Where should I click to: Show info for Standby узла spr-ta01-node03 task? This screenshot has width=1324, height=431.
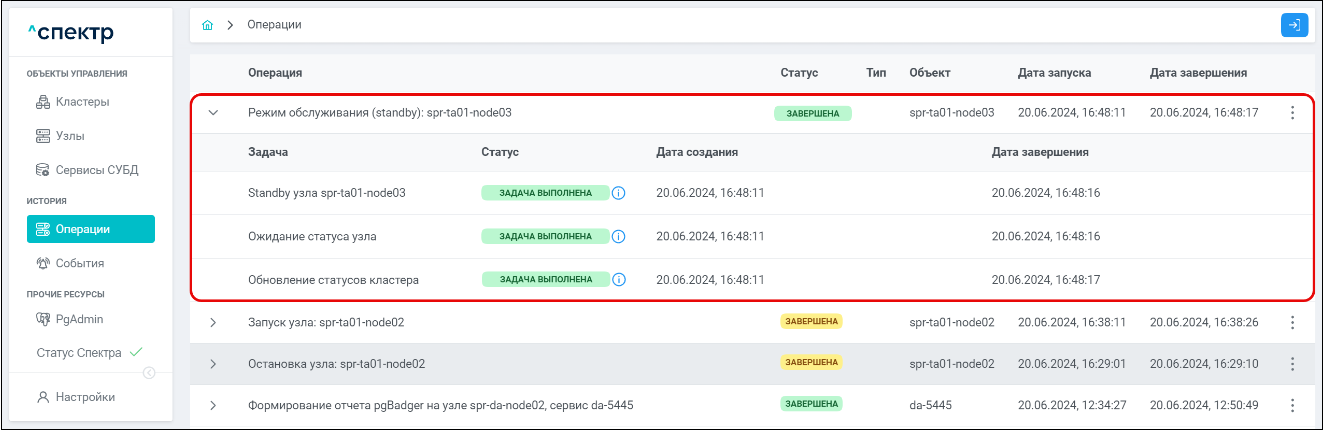pos(618,192)
